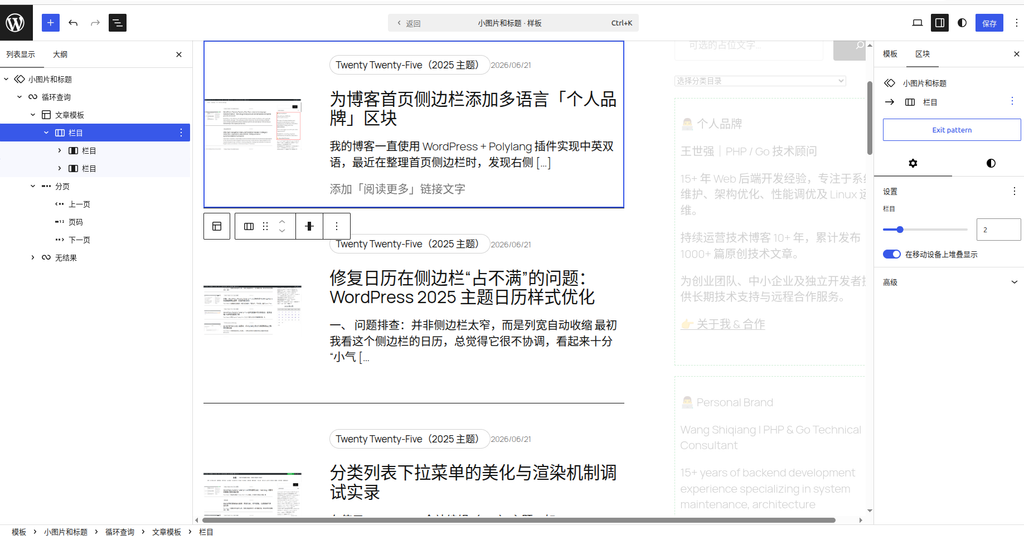Click the 保存 button
Image resolution: width=1024 pixels, height=536 pixels.
989,23
